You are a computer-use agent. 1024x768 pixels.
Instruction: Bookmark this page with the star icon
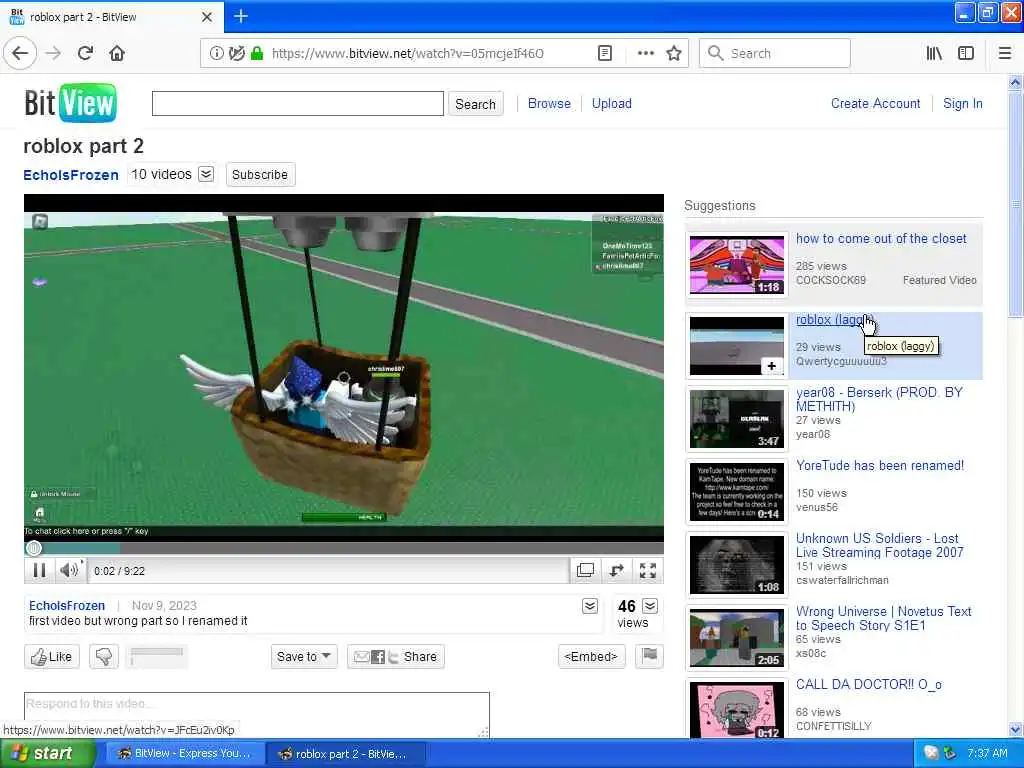point(674,54)
